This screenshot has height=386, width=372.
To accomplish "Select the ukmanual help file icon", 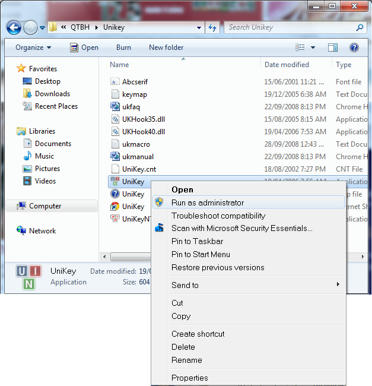I will (x=115, y=156).
